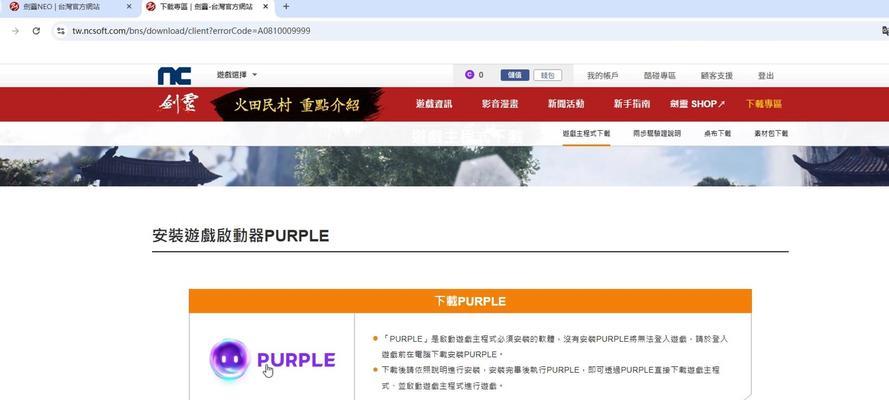The width and height of the screenshot is (889, 400).
Task: Click the translate icon in address bar
Action: pos(885,31)
